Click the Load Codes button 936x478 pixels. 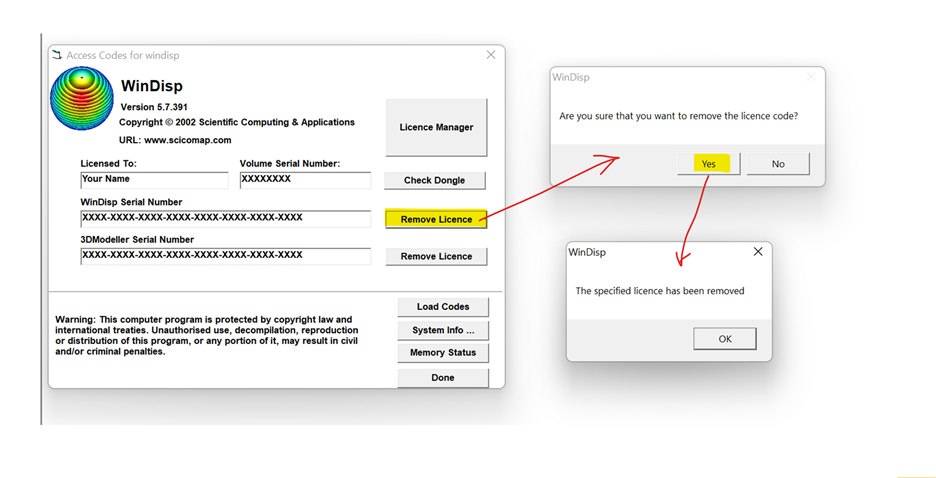(x=443, y=307)
